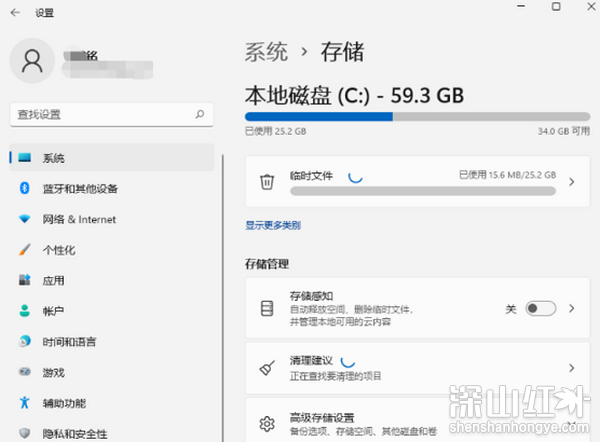The width and height of the screenshot is (600, 442).
Task: Open 个性化 settings
Action: 111,250
